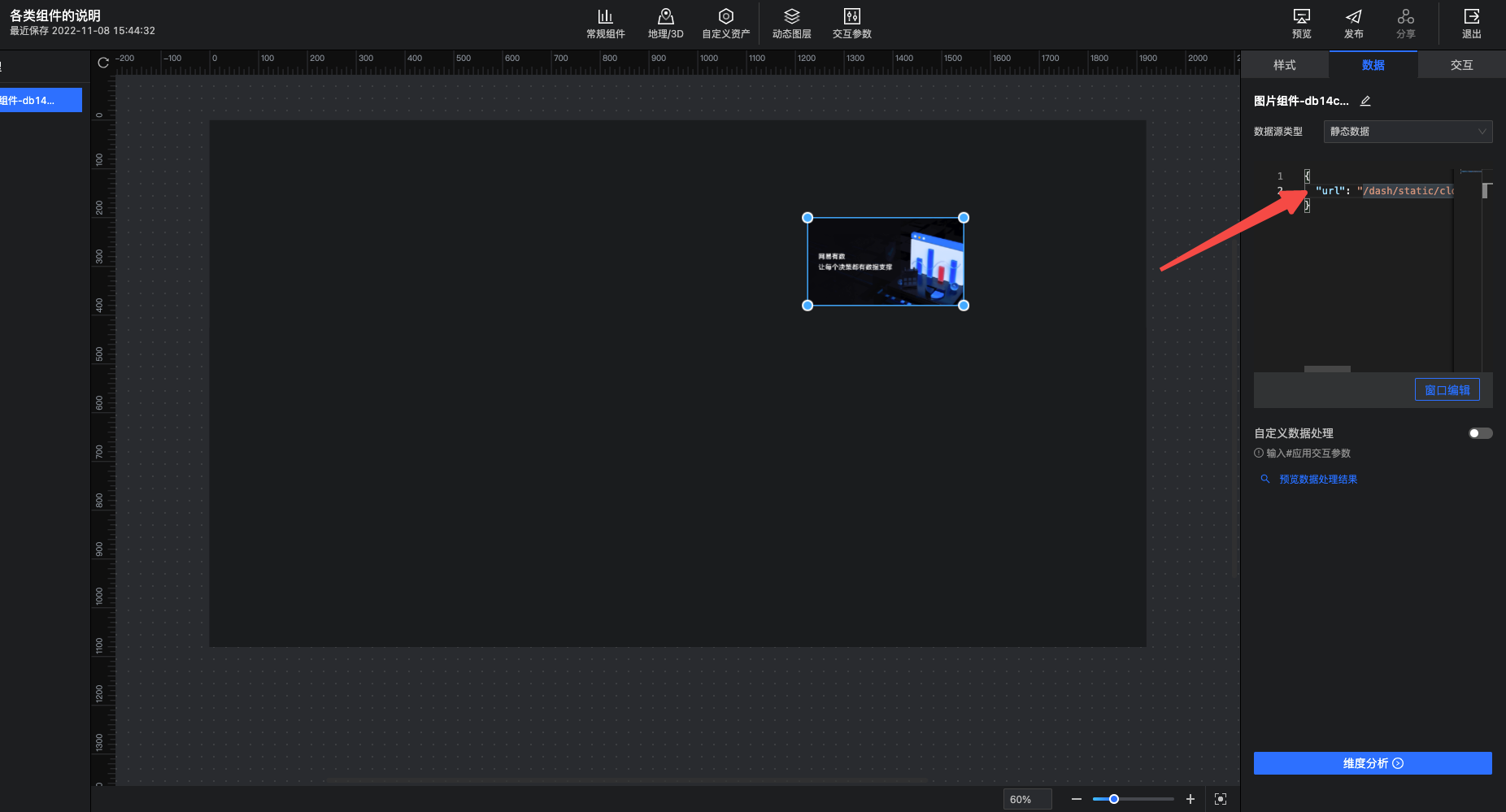
Task: Open the 自定义资产 custom assets menu
Action: (725, 24)
